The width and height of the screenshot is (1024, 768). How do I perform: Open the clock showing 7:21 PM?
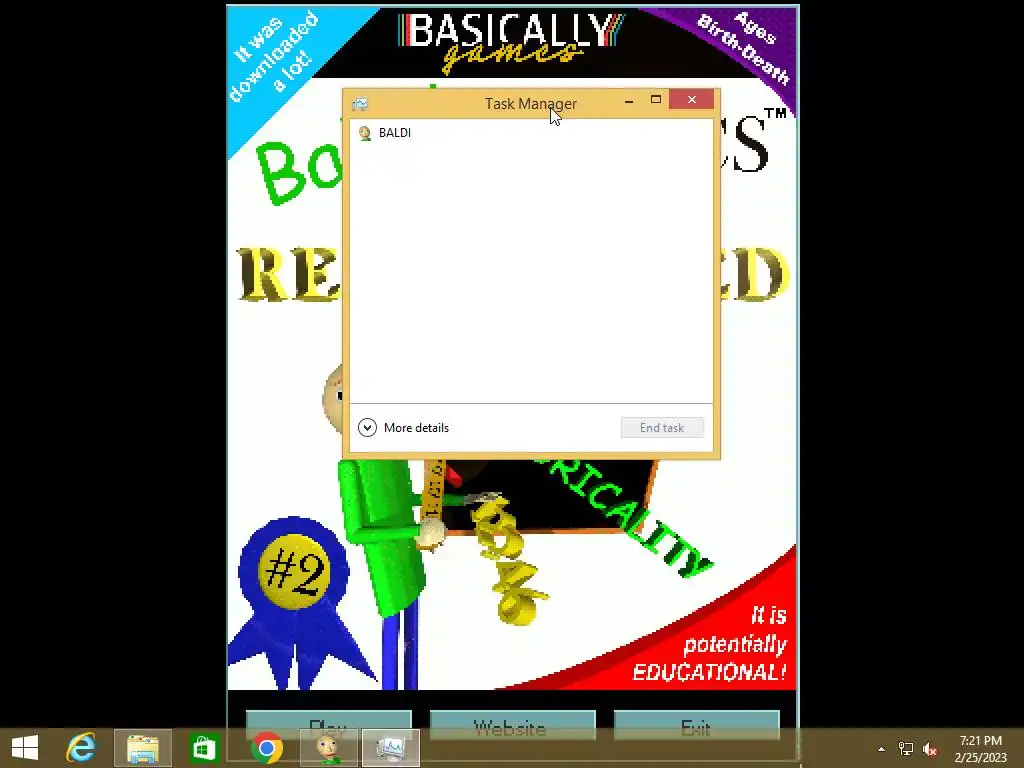[x=980, y=749]
